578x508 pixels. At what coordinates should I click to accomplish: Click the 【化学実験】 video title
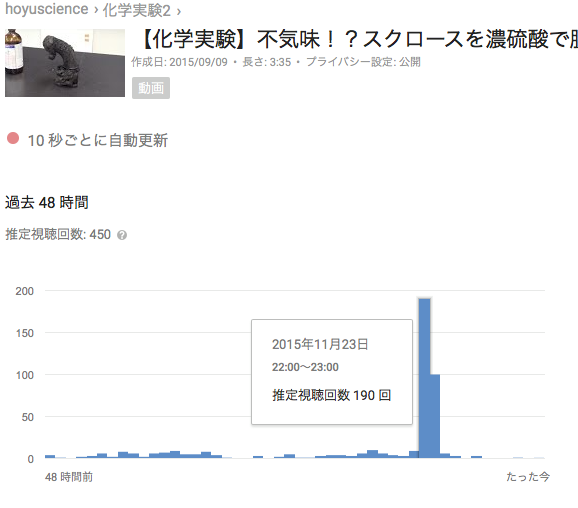[358, 39]
